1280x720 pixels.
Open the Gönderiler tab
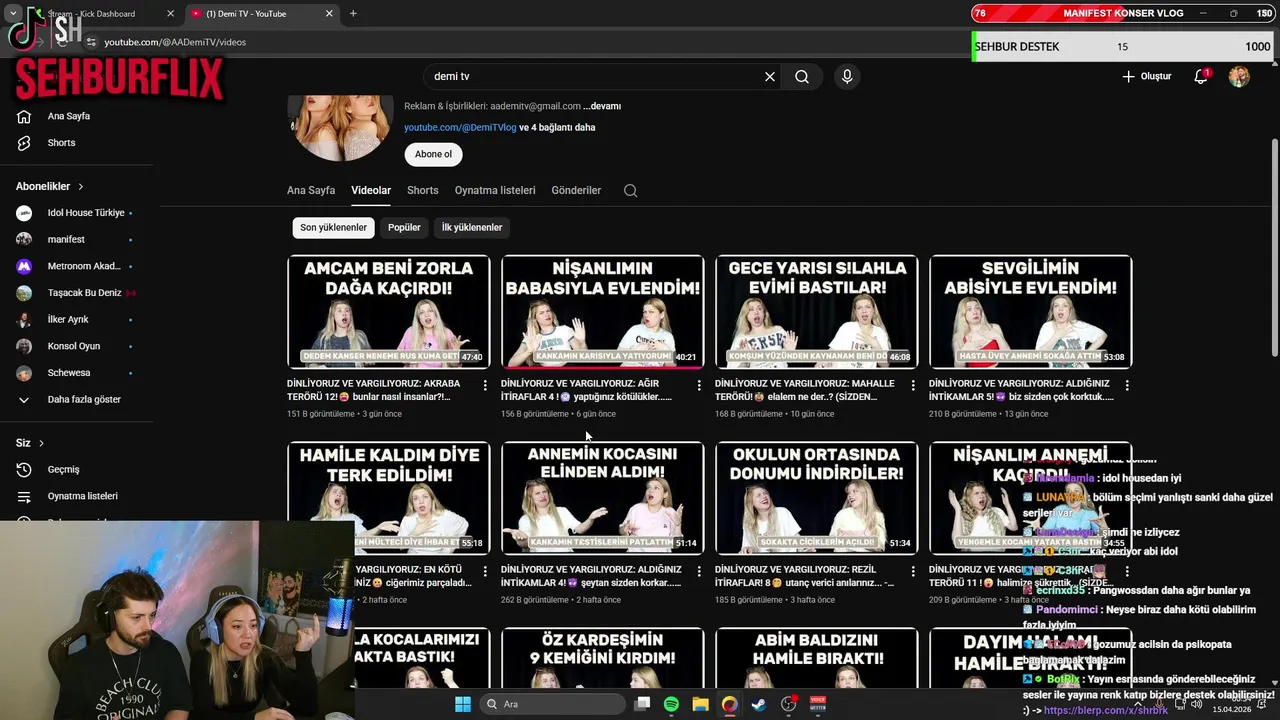(576, 191)
